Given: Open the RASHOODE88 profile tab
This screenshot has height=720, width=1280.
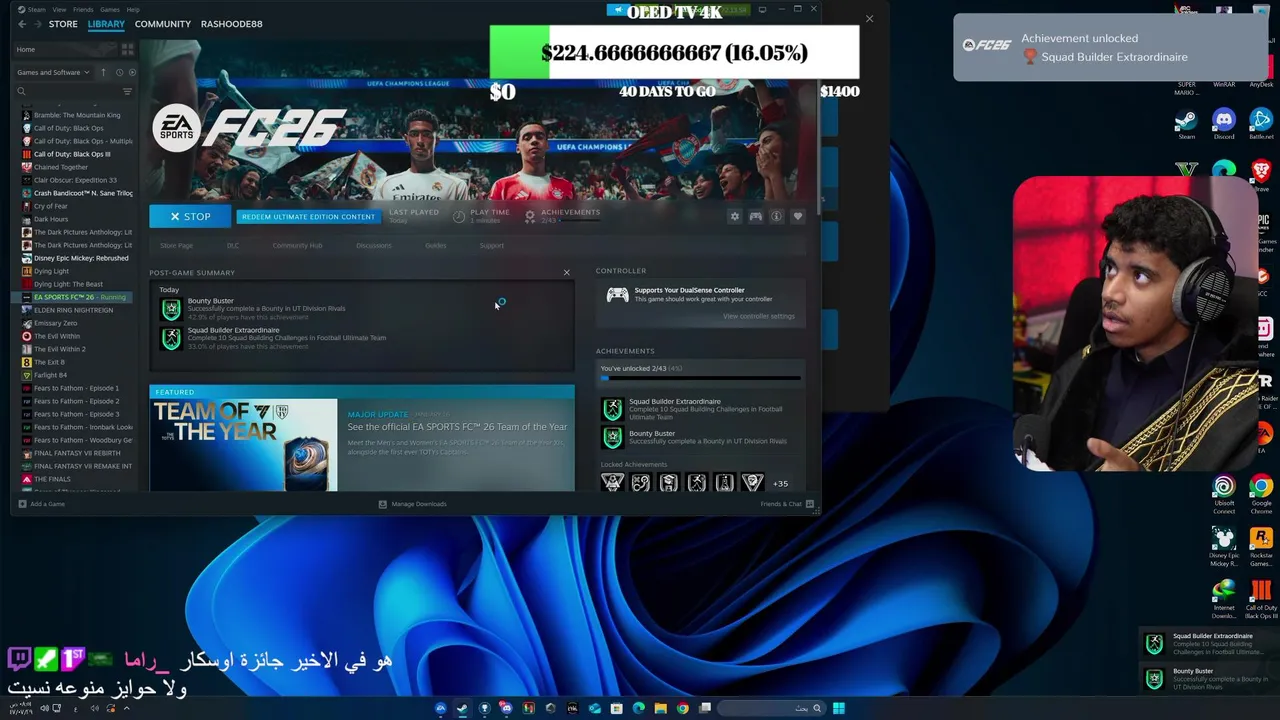Looking at the screenshot, I should coord(231,24).
